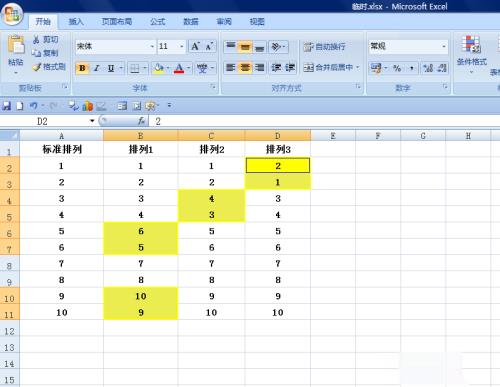
Task: Click the cell borders icon
Action: [135, 68]
